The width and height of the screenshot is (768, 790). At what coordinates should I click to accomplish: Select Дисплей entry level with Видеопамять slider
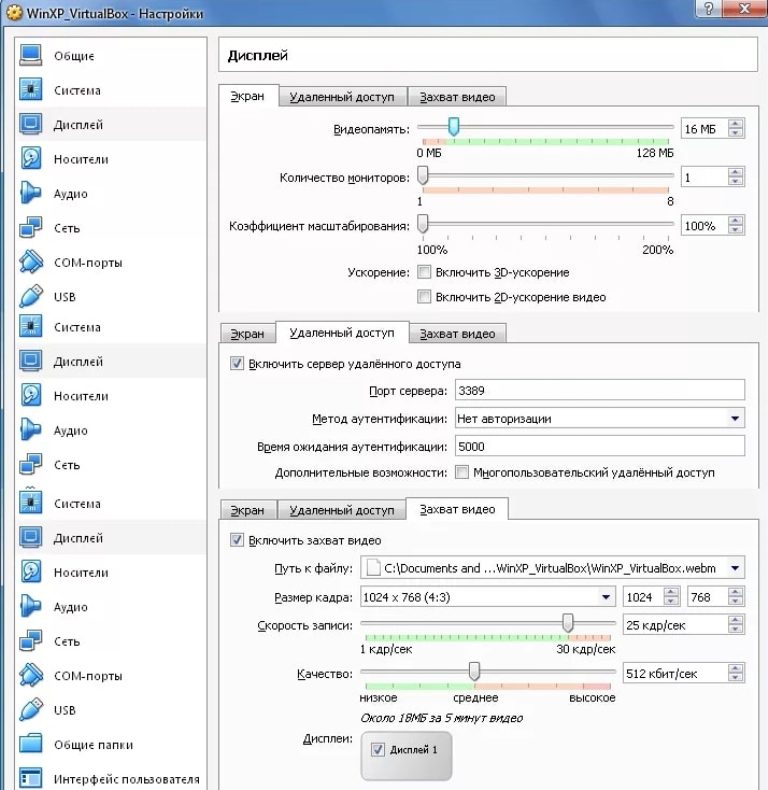pyautogui.click(x=110, y=124)
